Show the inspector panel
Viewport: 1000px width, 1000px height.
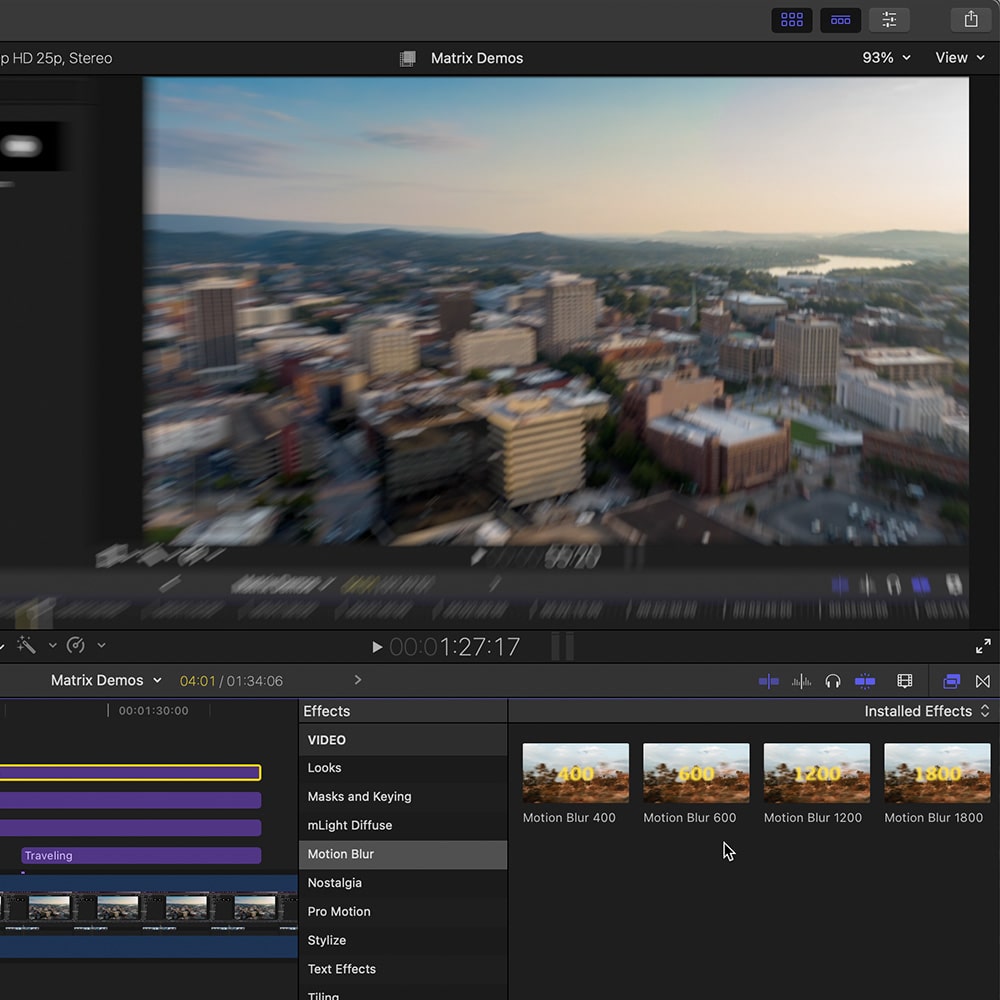click(x=889, y=19)
